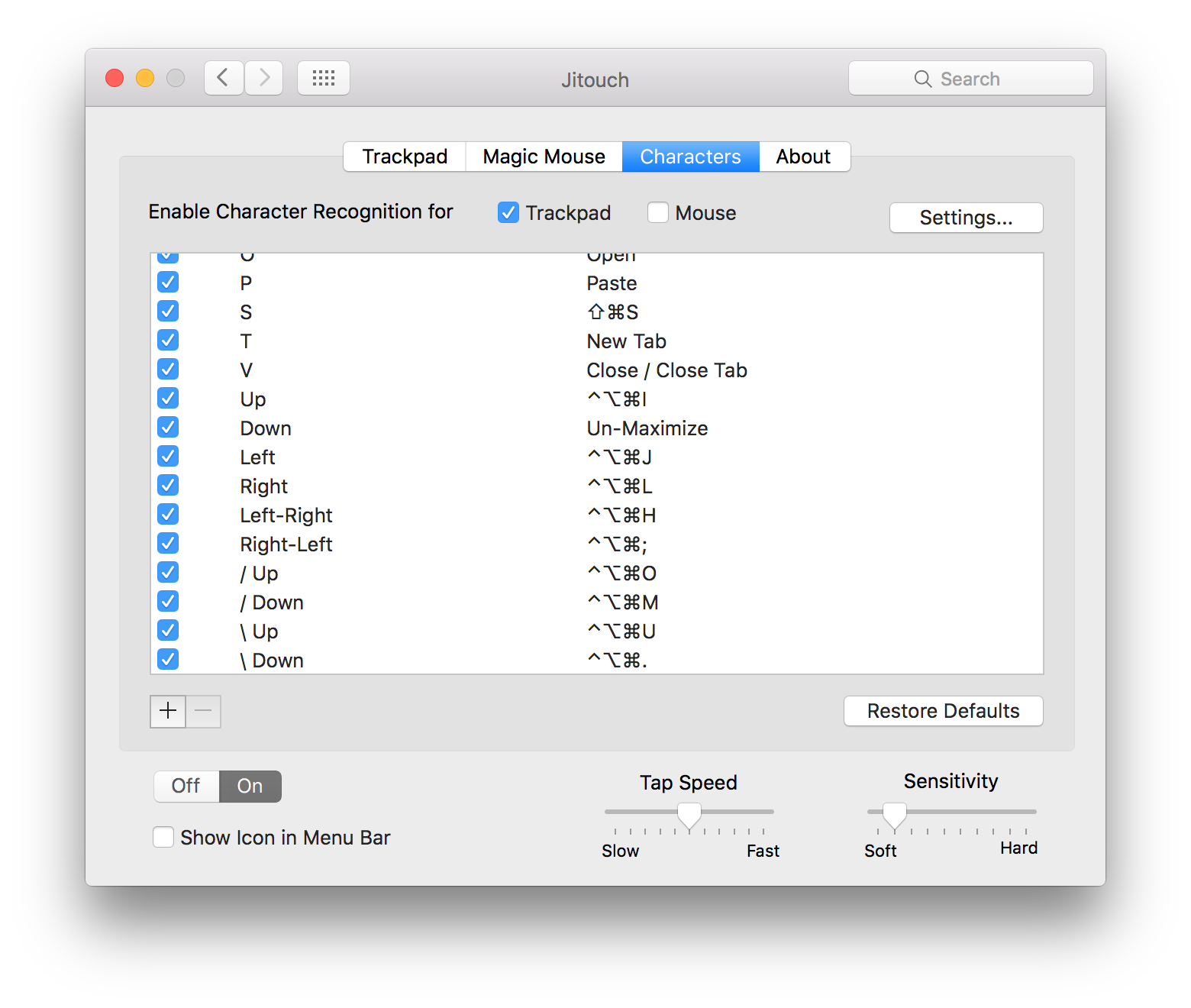The height and width of the screenshot is (1008, 1191).
Task: Click Restore Defaults button
Action: click(944, 711)
